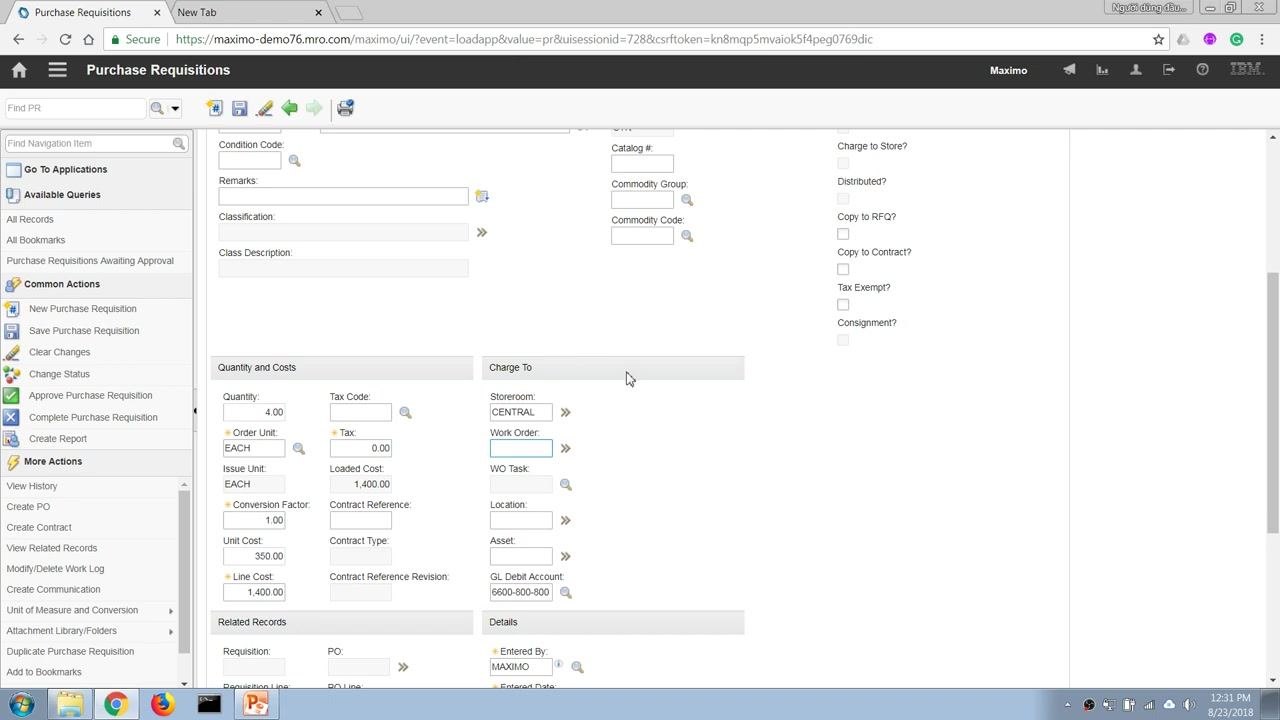Click the Condition Code lookup magnifier
Image resolution: width=1280 pixels, height=720 pixels.
(294, 161)
